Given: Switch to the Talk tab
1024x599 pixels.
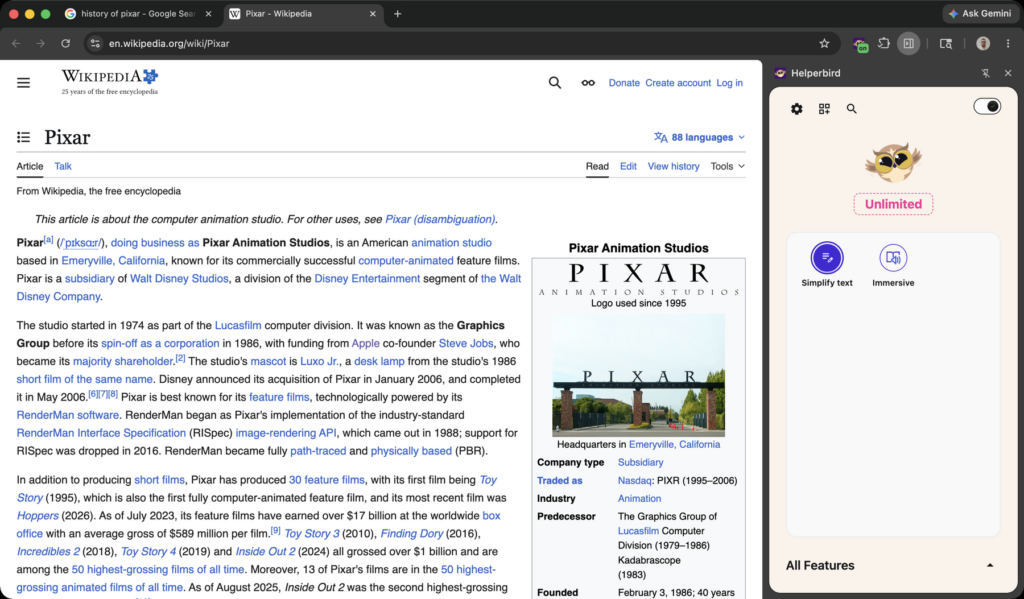Looking at the screenshot, I should 63,167.
